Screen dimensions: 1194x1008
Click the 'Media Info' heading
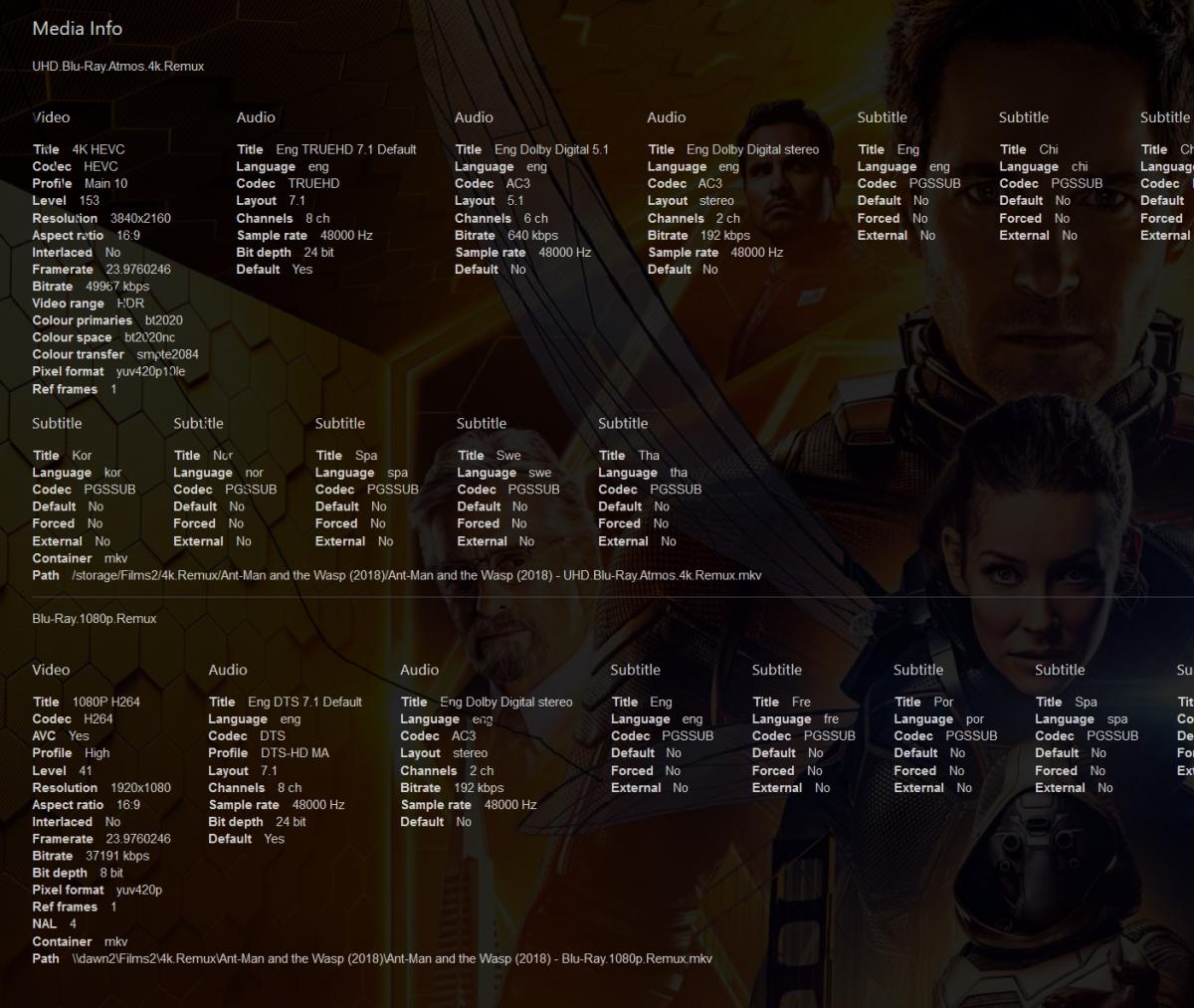pos(78,28)
